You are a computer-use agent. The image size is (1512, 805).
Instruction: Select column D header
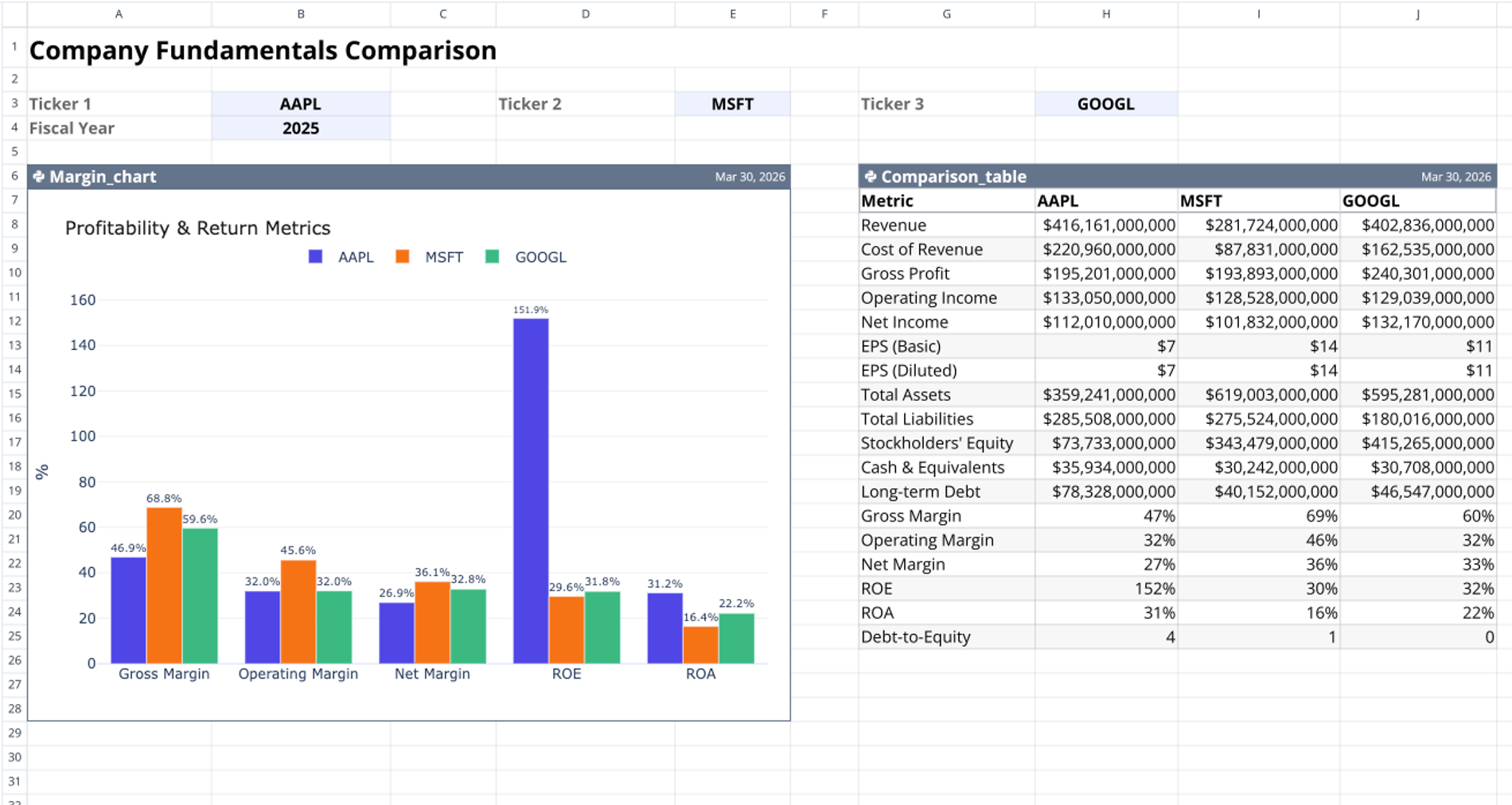[586, 14]
